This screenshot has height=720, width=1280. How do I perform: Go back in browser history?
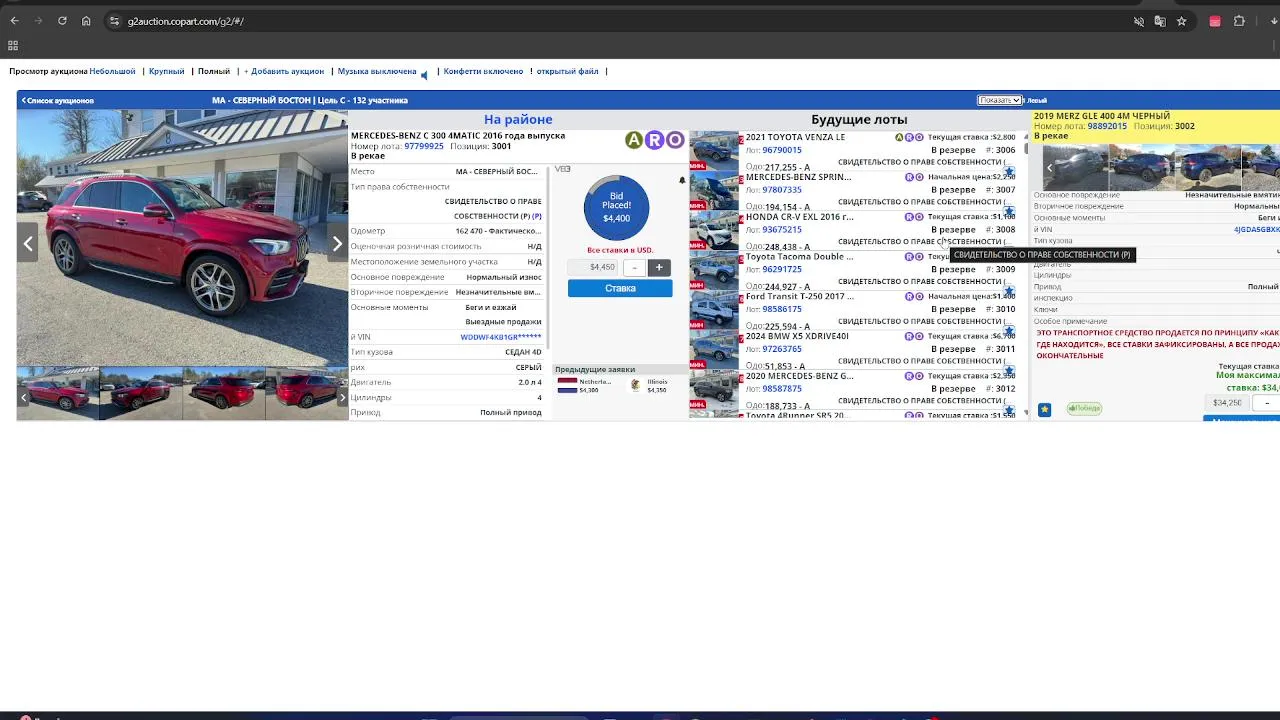14,21
